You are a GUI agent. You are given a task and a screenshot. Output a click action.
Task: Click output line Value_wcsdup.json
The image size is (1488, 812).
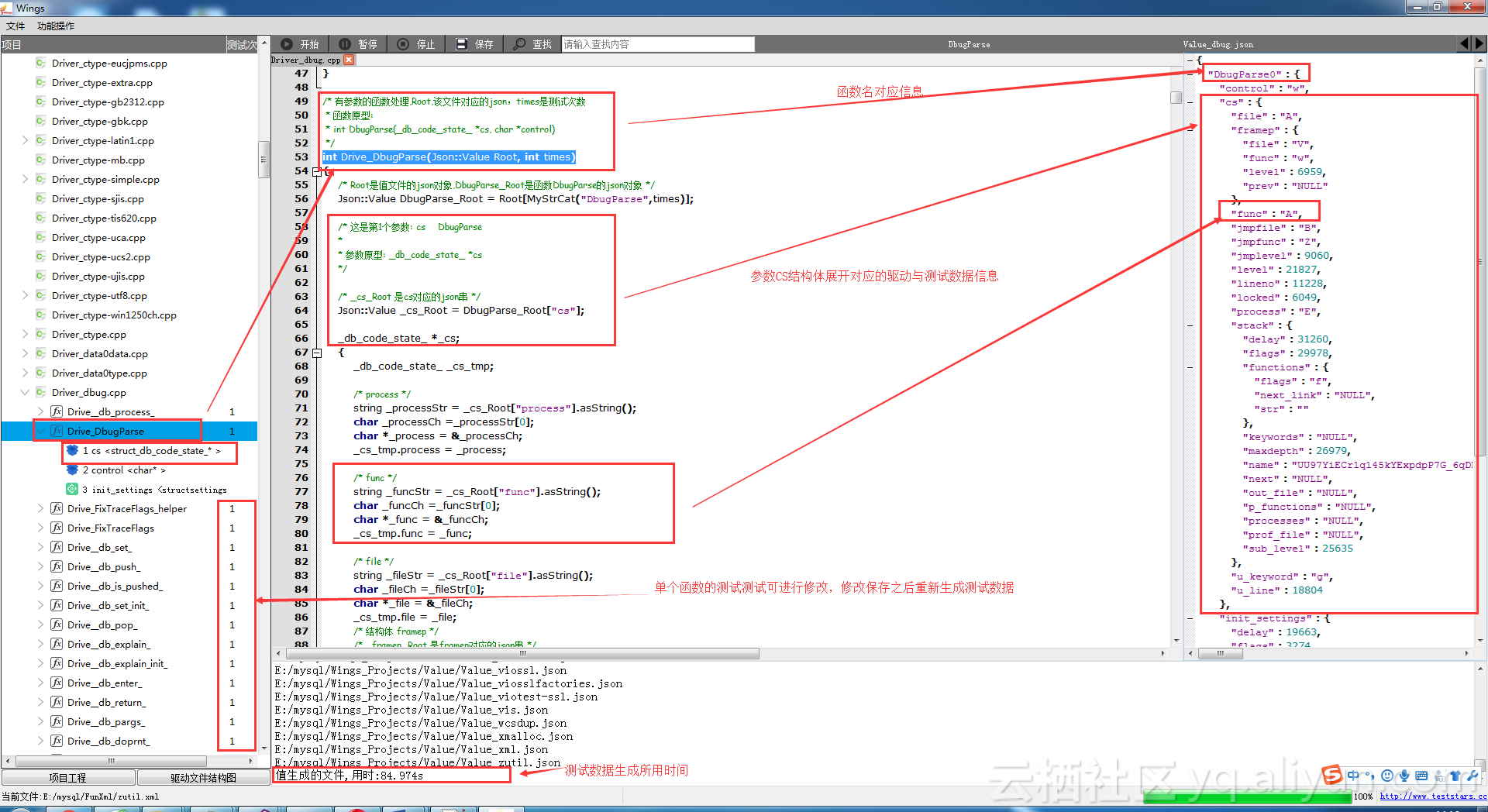click(x=420, y=723)
